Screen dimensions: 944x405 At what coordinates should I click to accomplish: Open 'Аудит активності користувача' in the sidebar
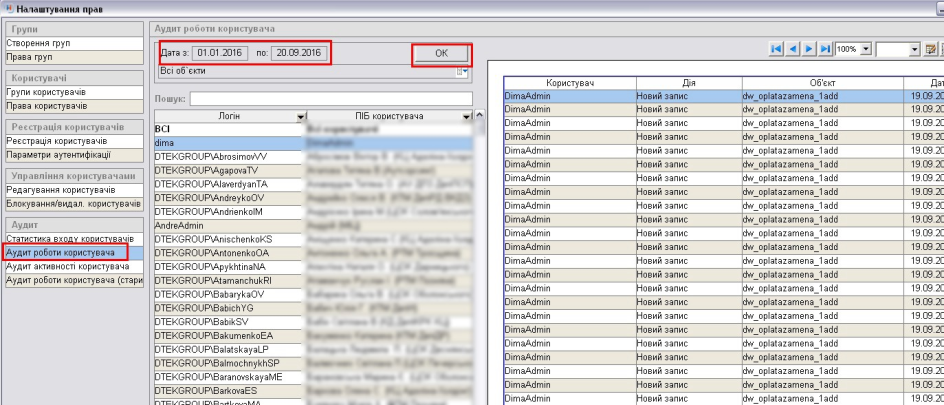(x=72, y=267)
